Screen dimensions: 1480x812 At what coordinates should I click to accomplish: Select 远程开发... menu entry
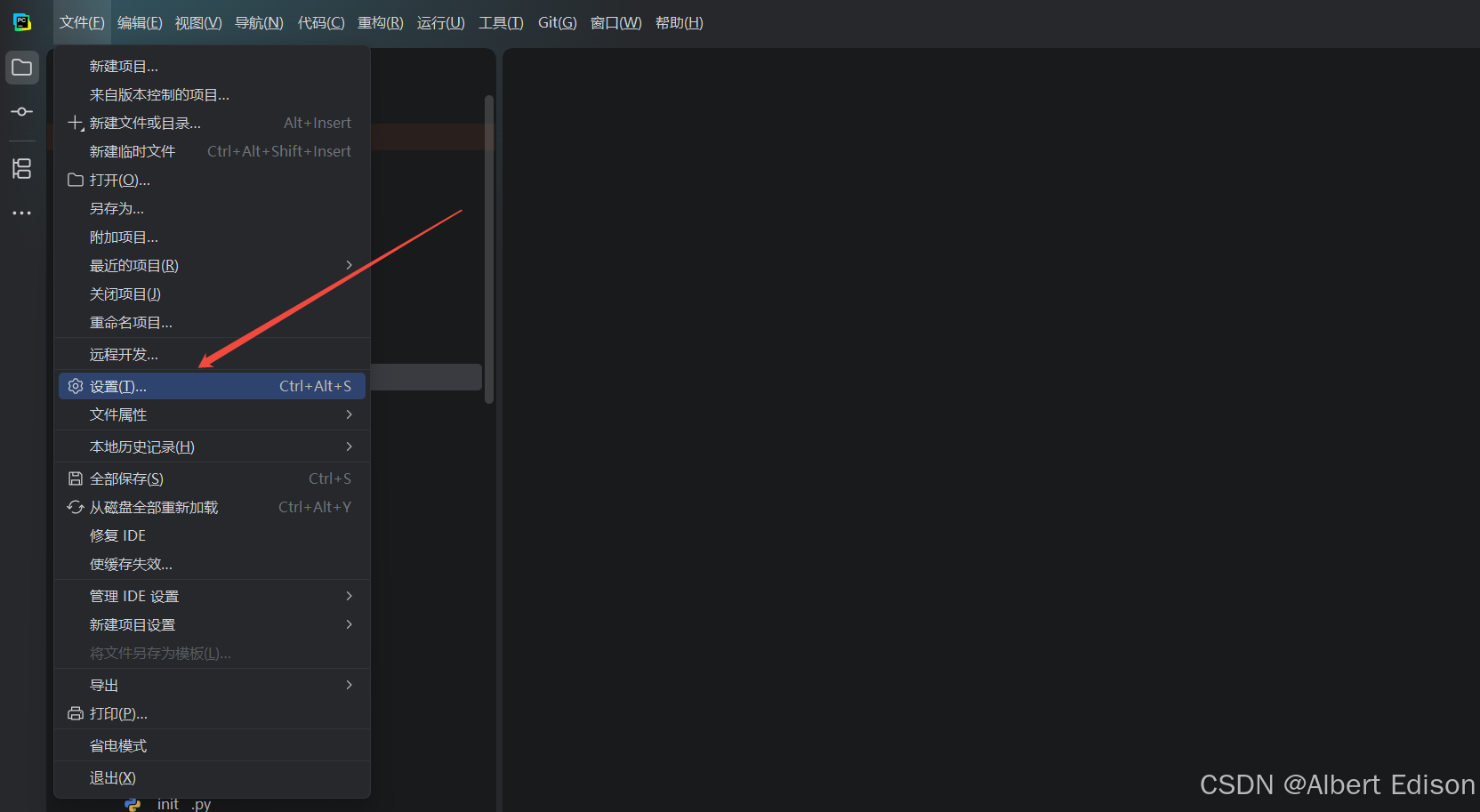pos(212,354)
